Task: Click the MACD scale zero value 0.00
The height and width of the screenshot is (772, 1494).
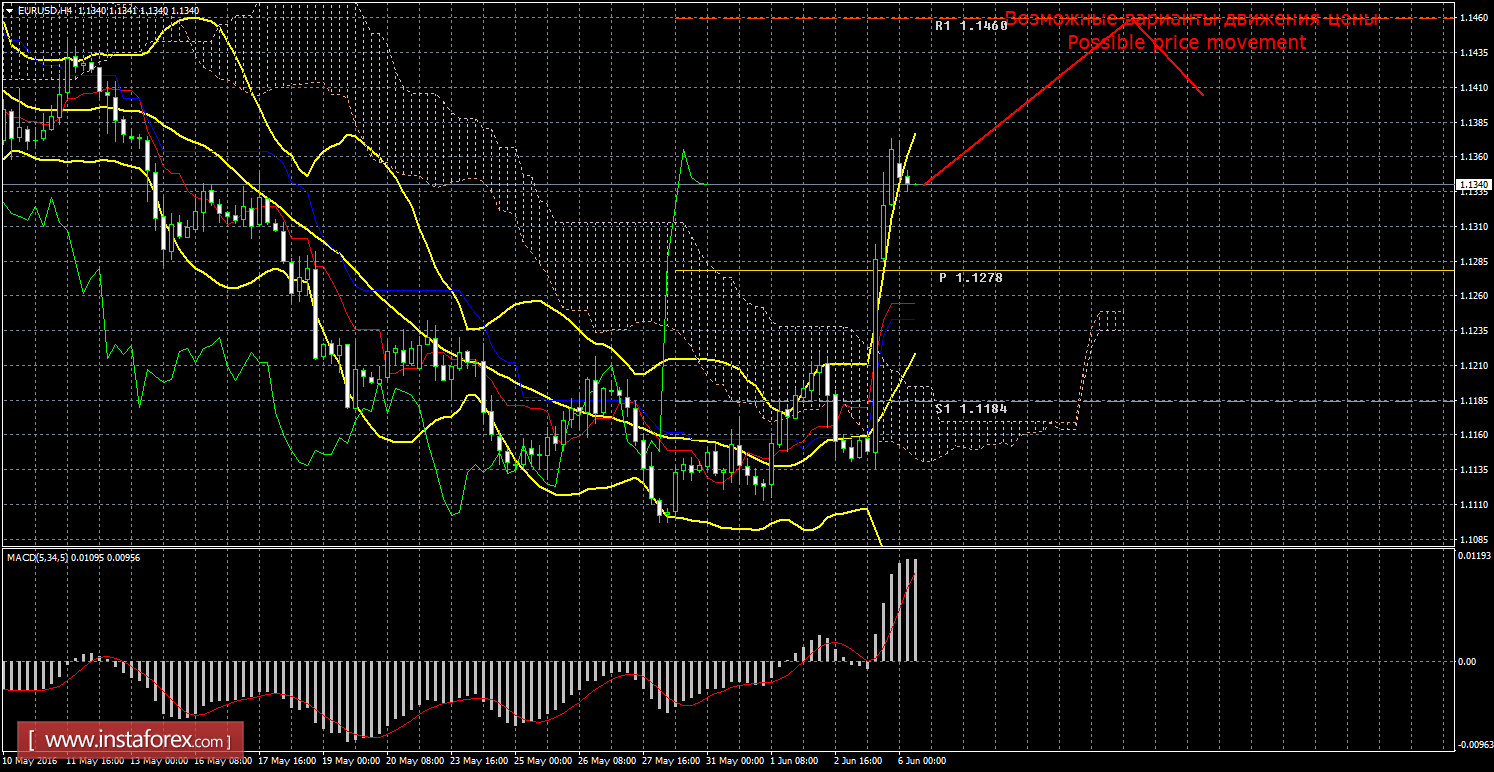Action: click(1468, 662)
